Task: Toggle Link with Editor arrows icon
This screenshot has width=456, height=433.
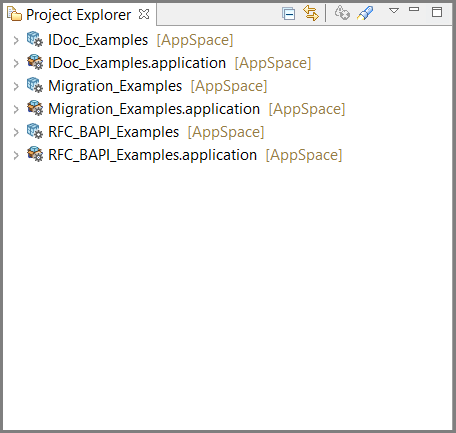Action: [311, 13]
